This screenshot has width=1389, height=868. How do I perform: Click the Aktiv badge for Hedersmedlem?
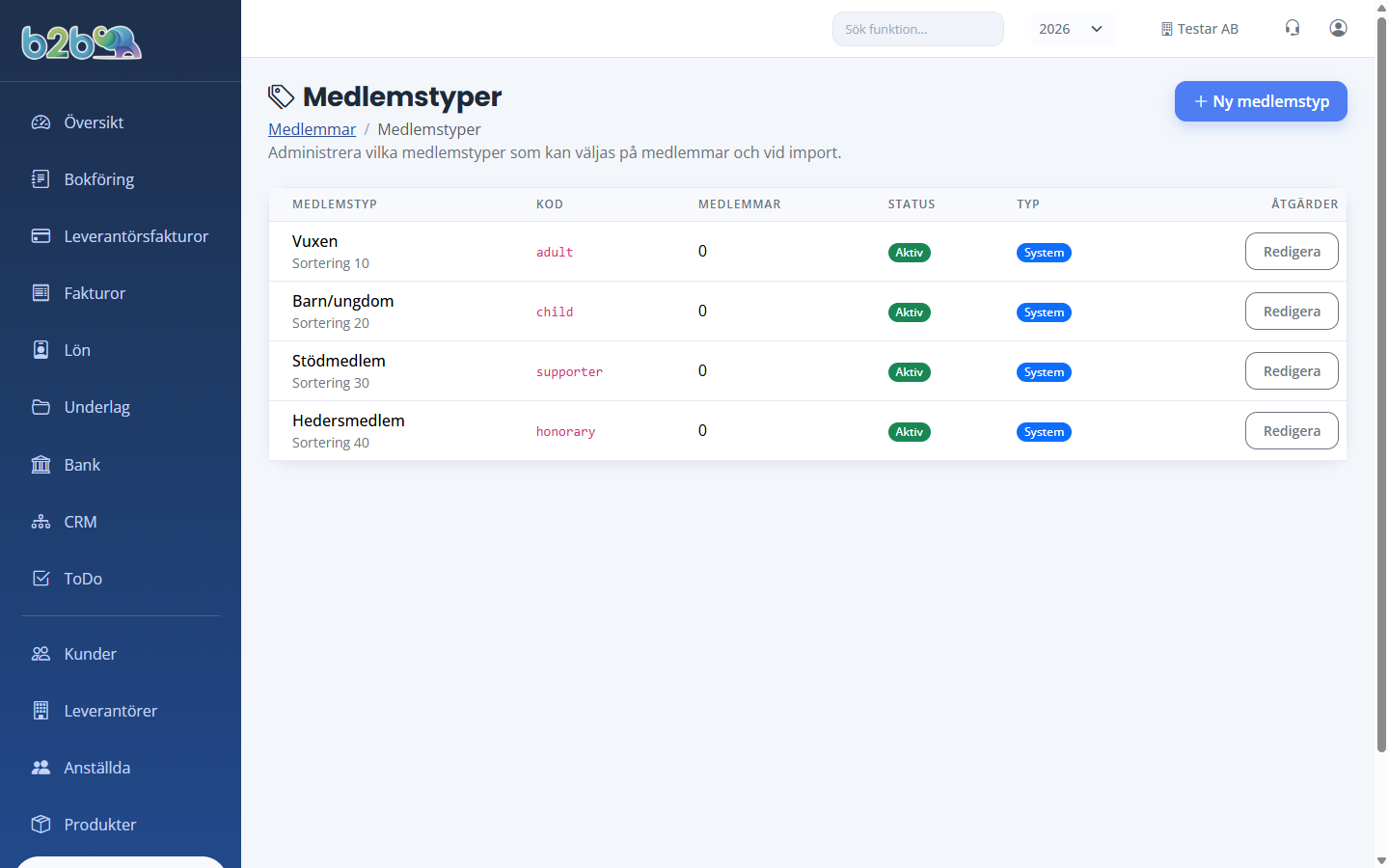coord(909,432)
